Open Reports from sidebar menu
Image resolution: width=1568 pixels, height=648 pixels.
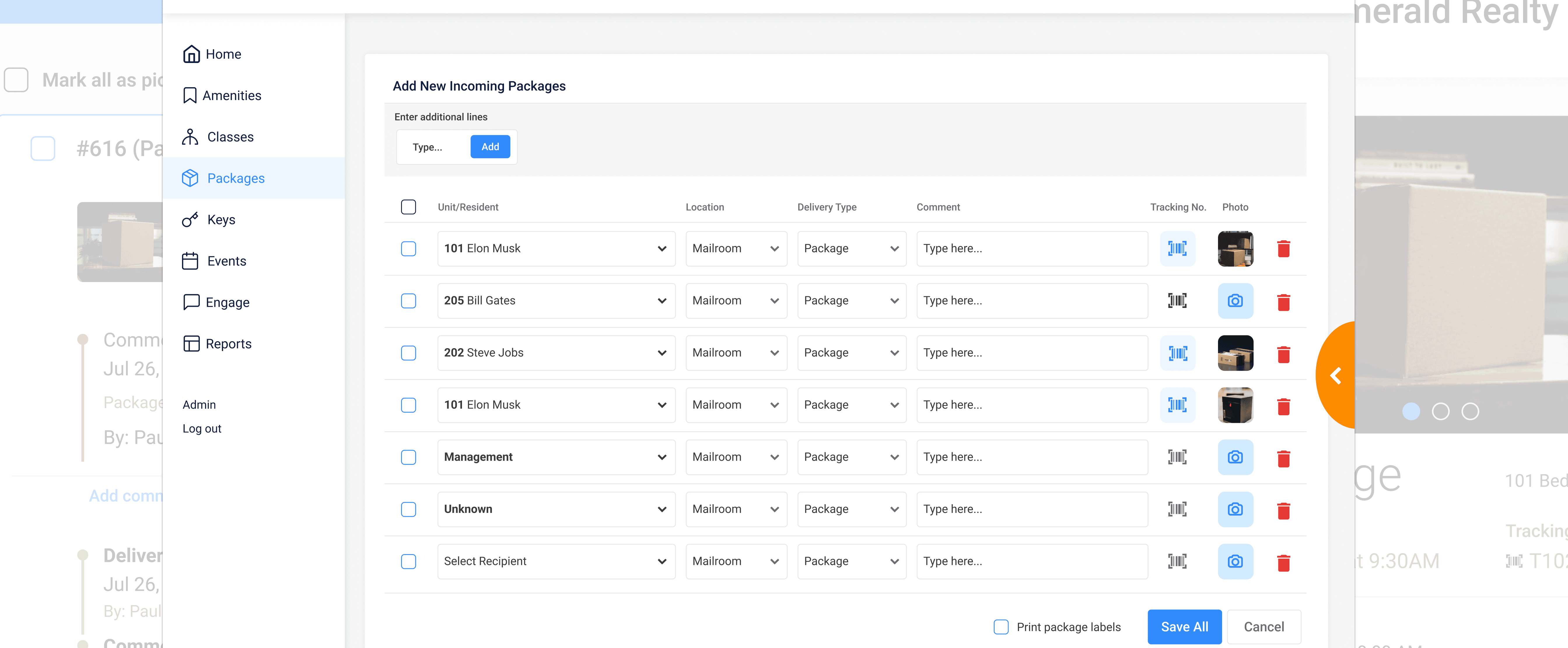tap(228, 344)
